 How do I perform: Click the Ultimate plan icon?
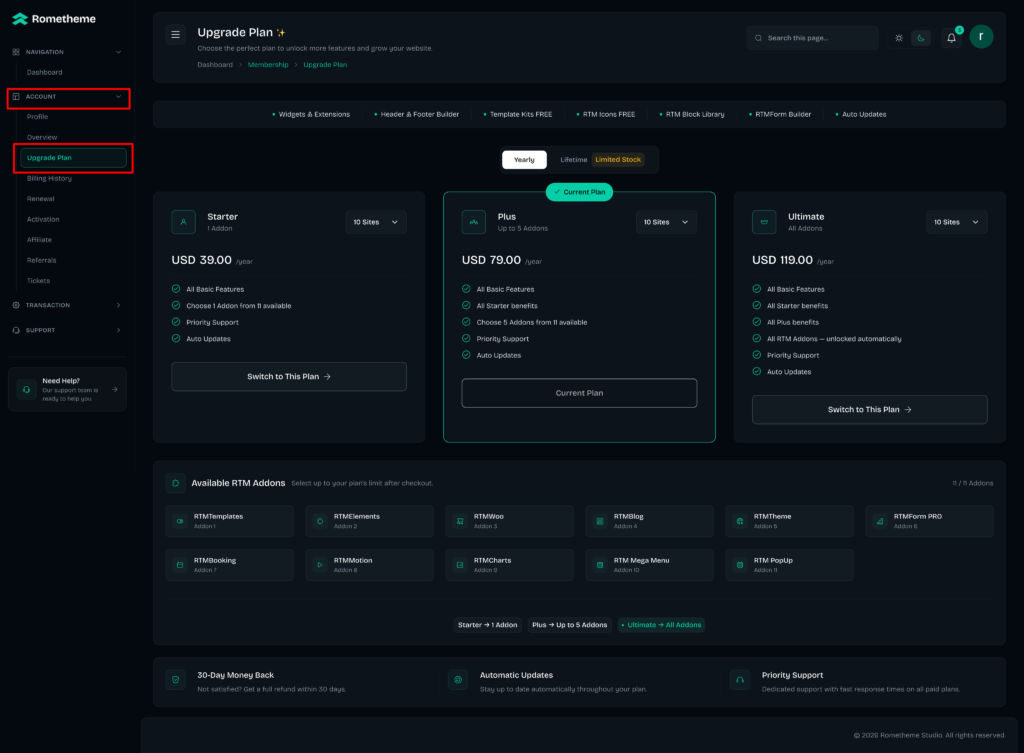click(x=764, y=222)
